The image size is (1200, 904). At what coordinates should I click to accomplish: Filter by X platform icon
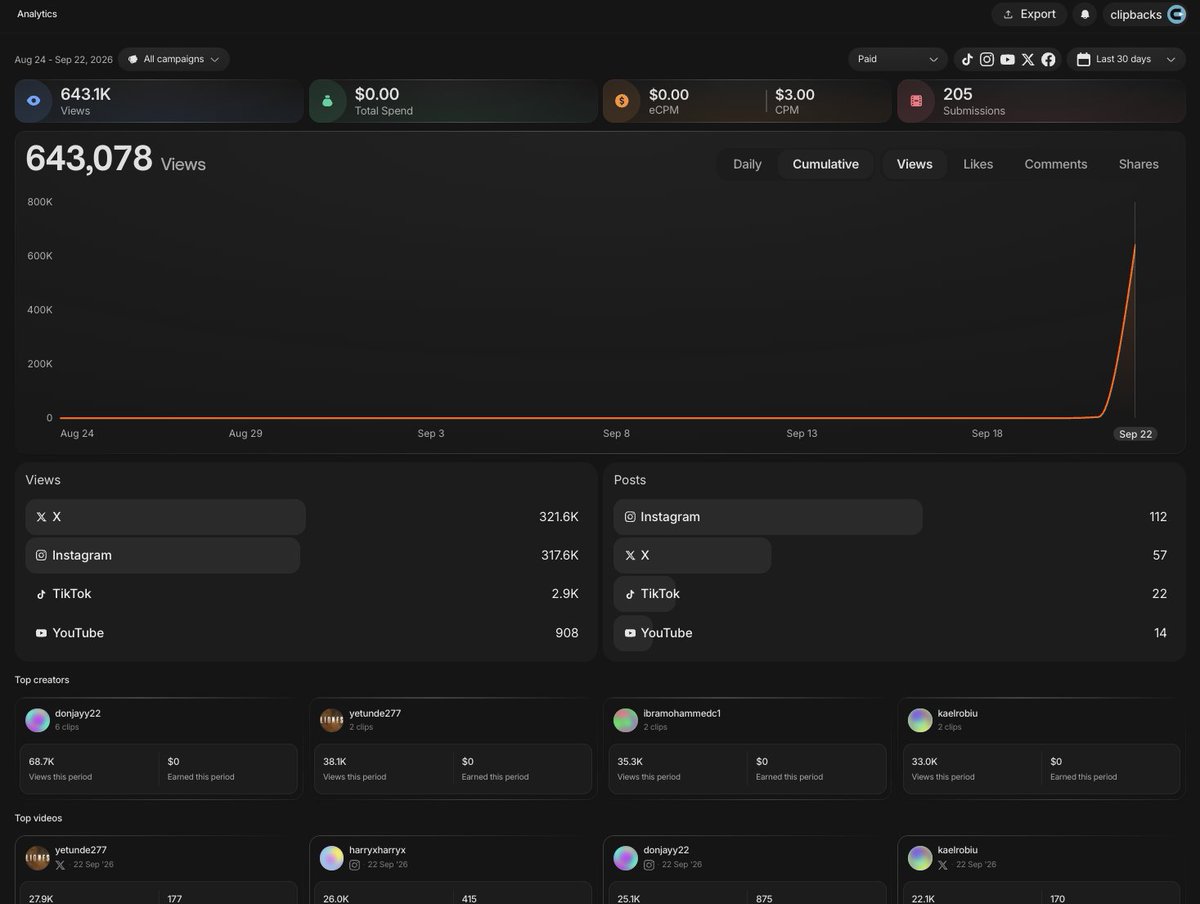(x=1028, y=59)
